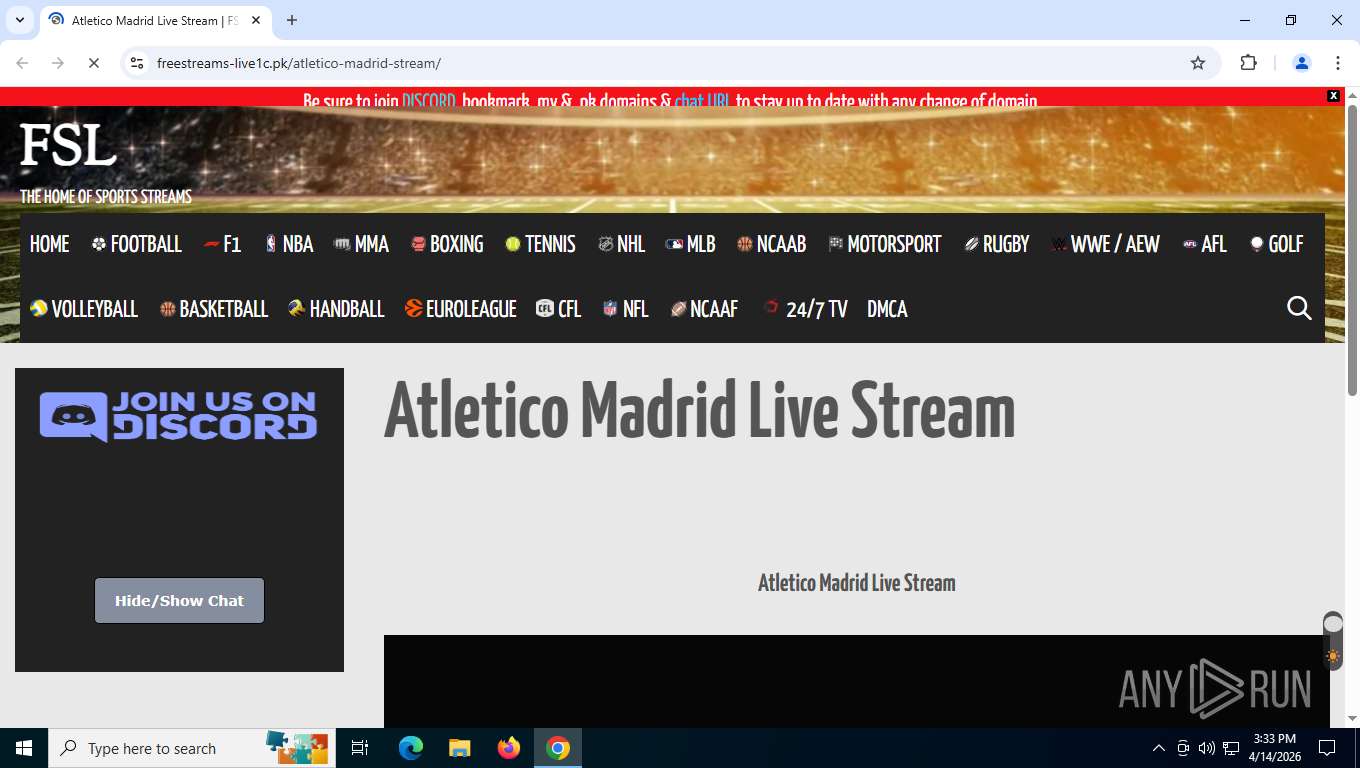Click the Chrome icon on the taskbar
This screenshot has width=1360, height=768.
coord(558,748)
